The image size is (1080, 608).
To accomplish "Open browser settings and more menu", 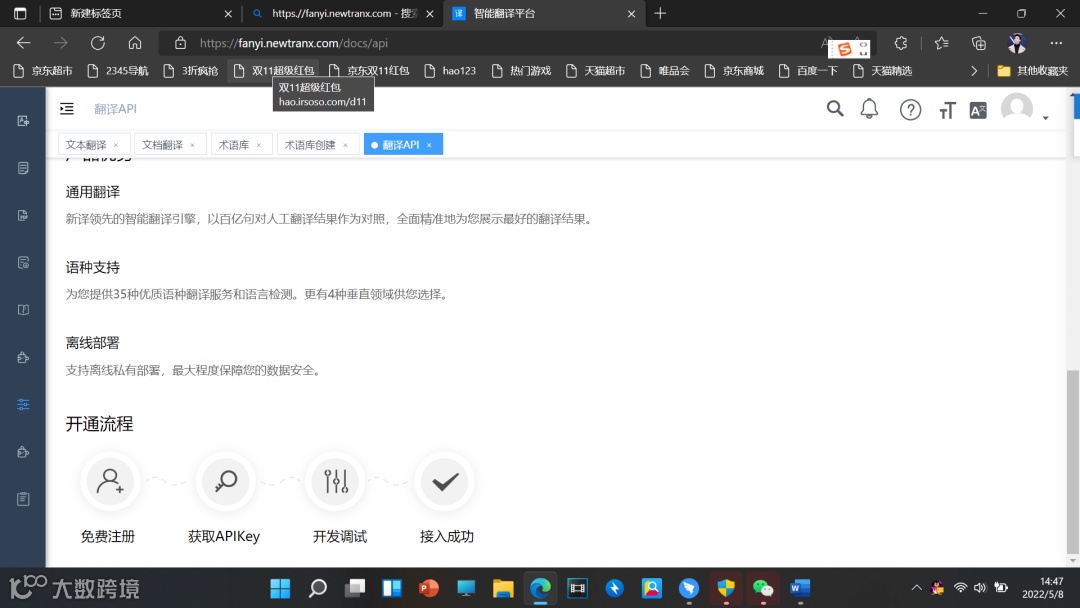I will tap(1056, 43).
